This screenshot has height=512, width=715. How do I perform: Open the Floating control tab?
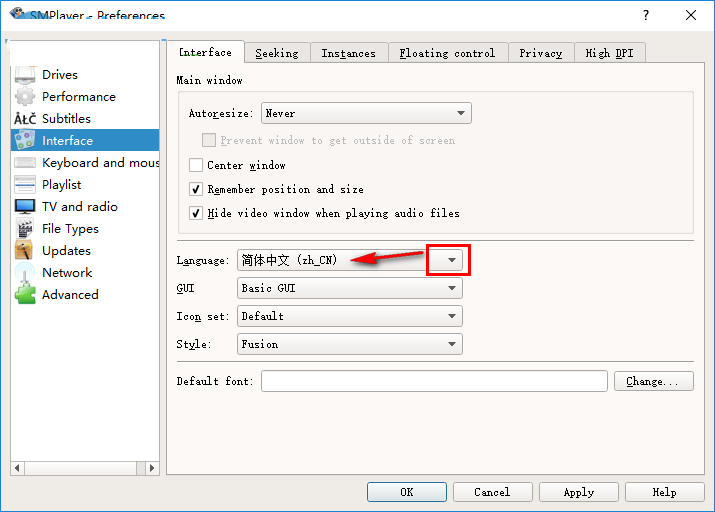(x=447, y=53)
